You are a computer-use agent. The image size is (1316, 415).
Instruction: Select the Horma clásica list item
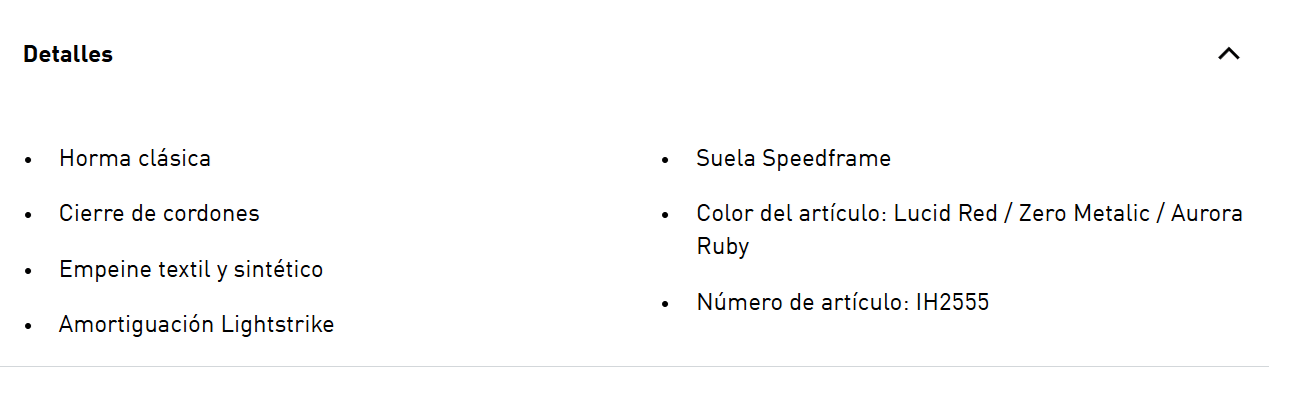[135, 158]
